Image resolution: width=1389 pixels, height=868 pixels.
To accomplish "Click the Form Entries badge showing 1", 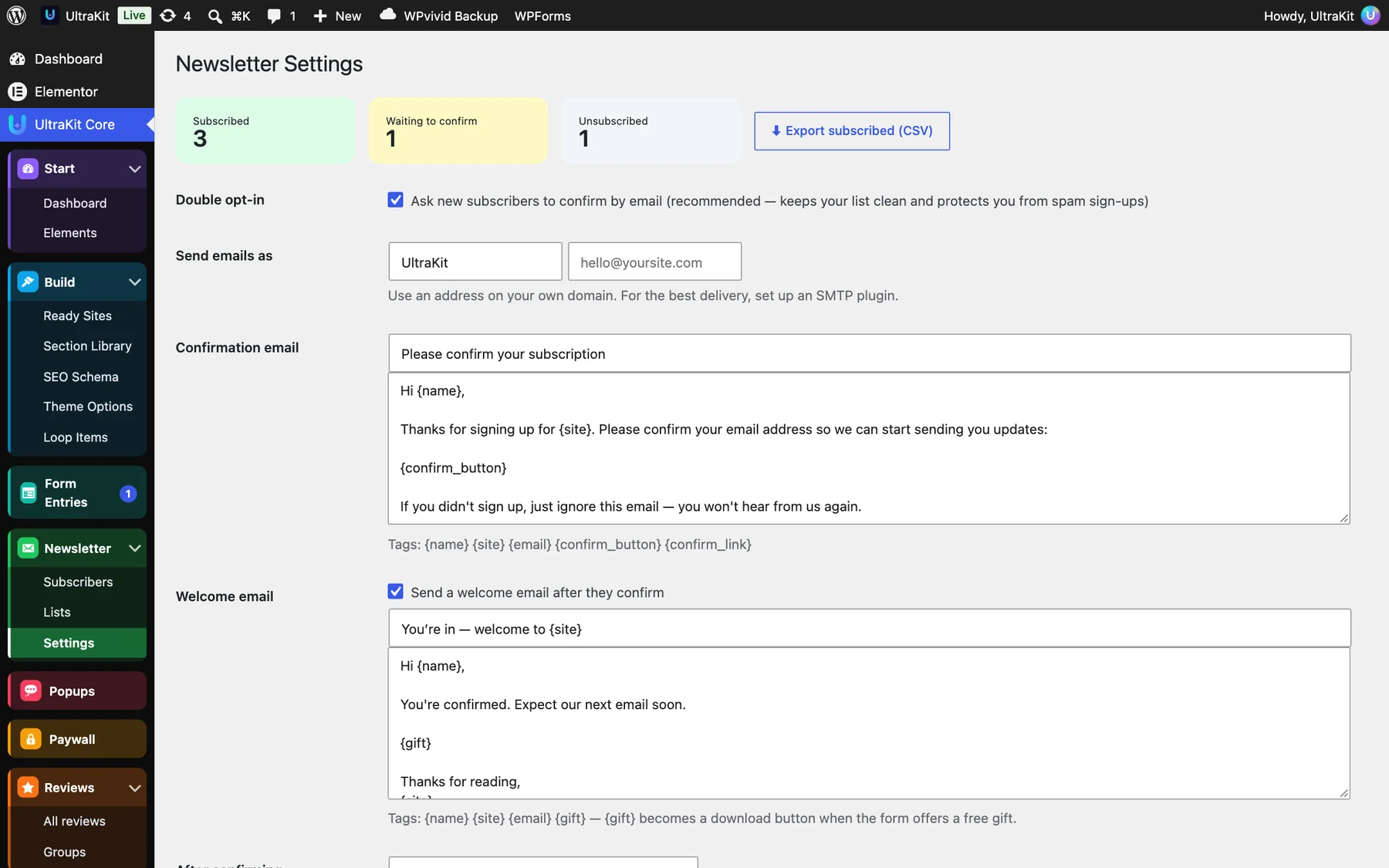I will [x=128, y=494].
